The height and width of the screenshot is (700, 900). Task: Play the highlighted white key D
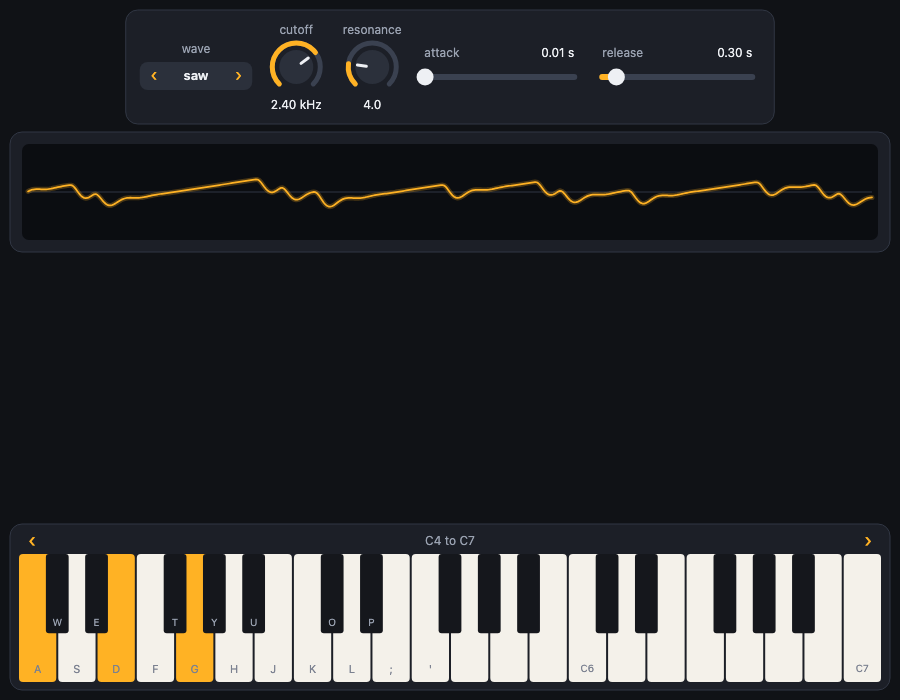tap(116, 660)
